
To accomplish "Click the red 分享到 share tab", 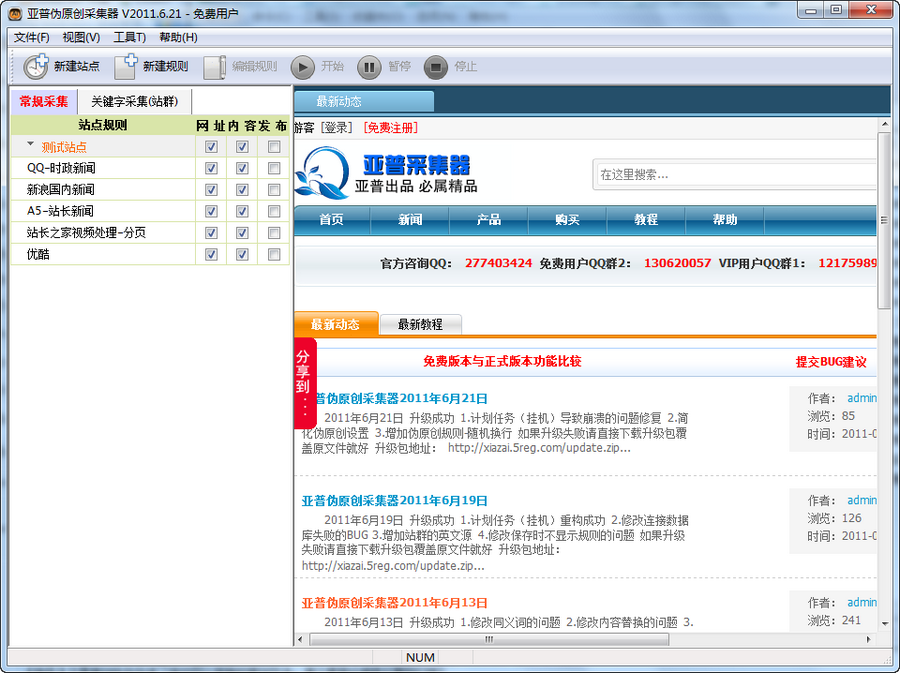I will point(305,383).
